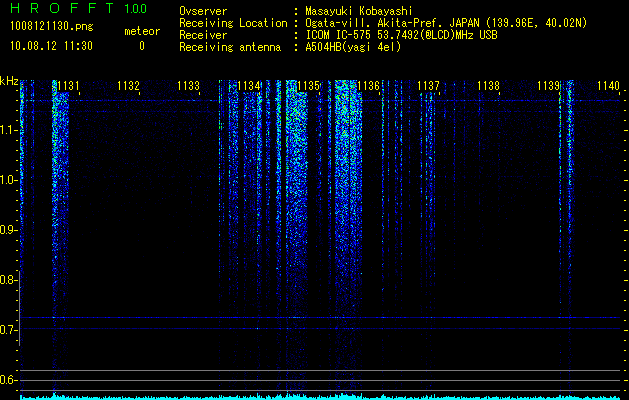Click the antenna value A504HB(yagi 4el)

tap(353, 47)
